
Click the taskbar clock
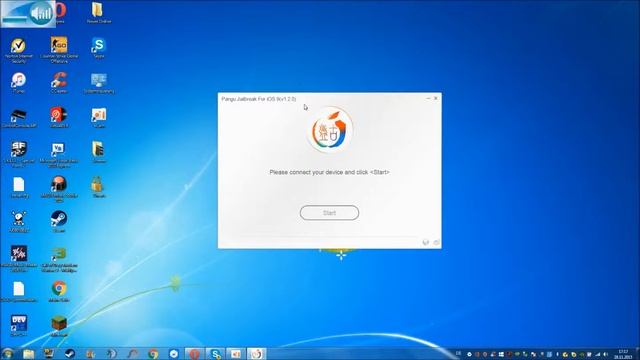click(x=623, y=354)
